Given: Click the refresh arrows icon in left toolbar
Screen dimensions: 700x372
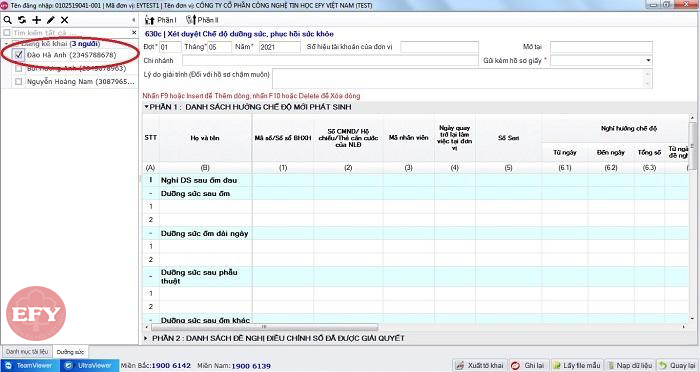Looking at the screenshot, I should pyautogui.click(x=22, y=20).
